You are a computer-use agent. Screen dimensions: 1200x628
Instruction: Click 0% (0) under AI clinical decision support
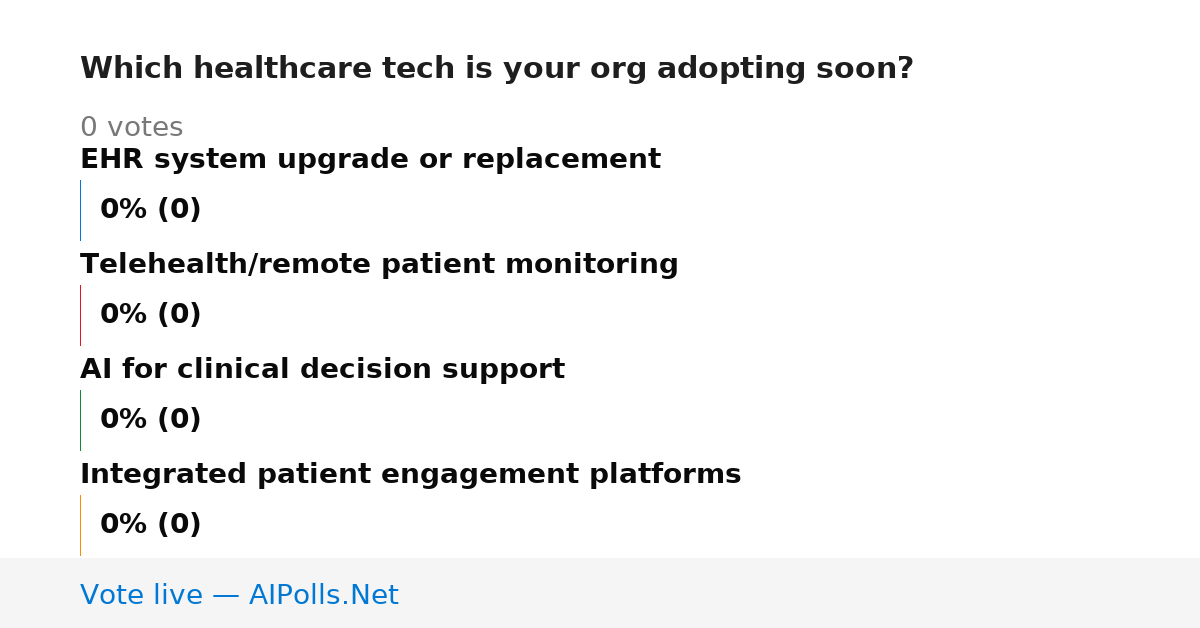tap(150, 420)
